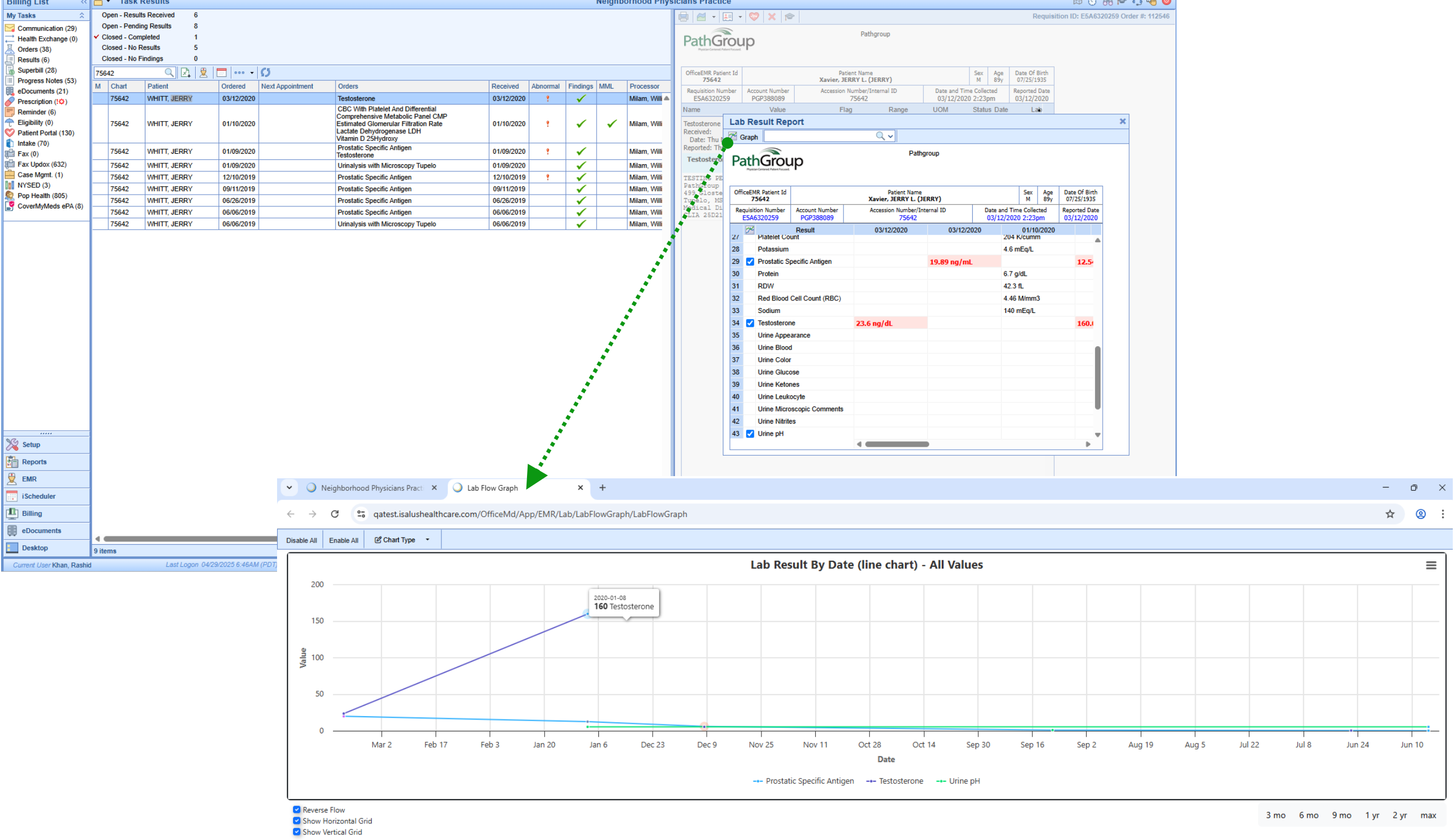
Task: Click the Disable All button
Action: click(x=301, y=541)
